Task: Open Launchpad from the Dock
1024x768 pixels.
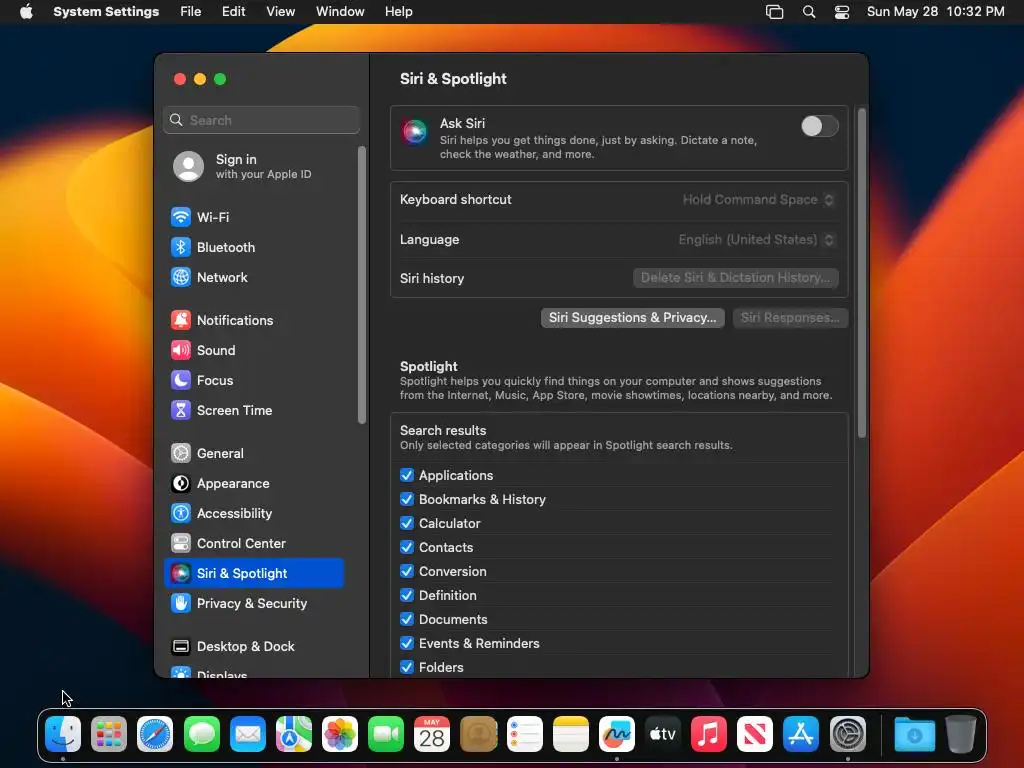Action: (x=109, y=734)
